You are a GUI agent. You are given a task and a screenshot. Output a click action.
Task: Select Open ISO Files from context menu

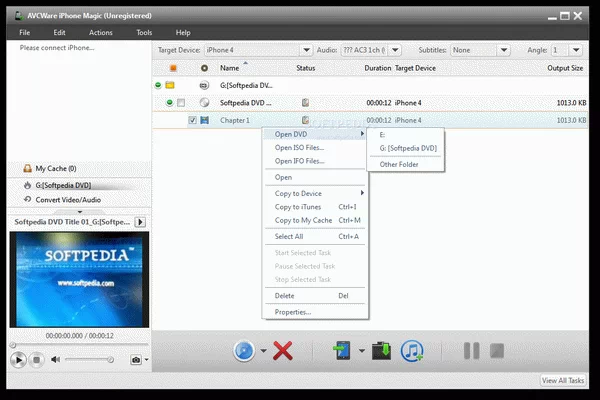[x=299, y=147]
